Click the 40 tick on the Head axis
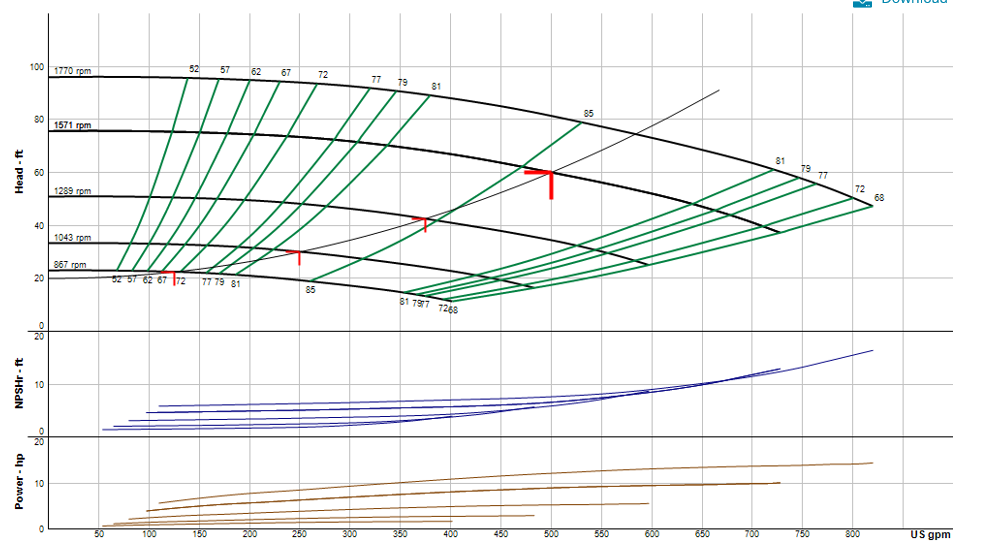This screenshot has width=989, height=553. [x=39, y=225]
